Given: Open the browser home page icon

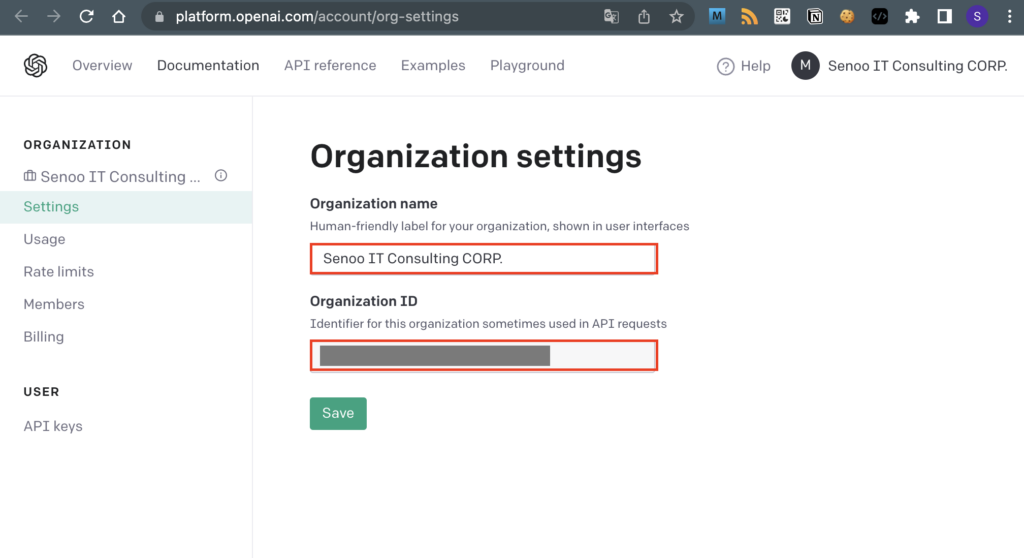Looking at the screenshot, I should pyautogui.click(x=118, y=16).
